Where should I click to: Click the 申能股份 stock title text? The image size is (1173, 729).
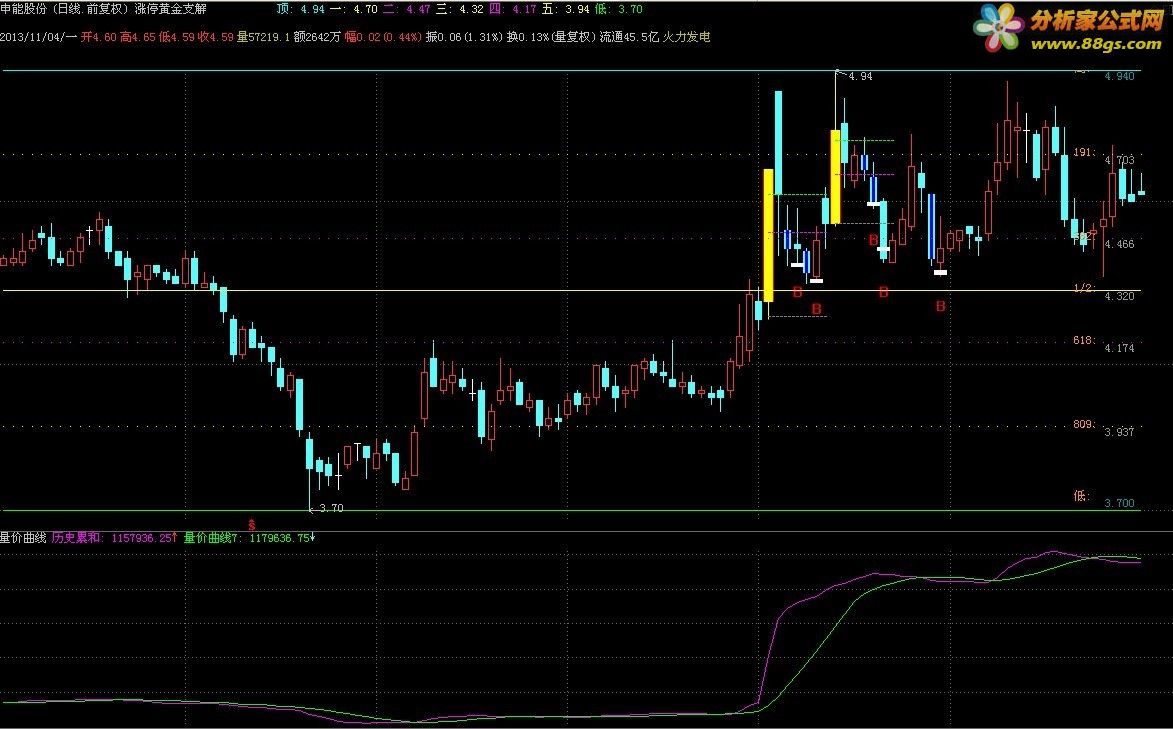coord(25,9)
